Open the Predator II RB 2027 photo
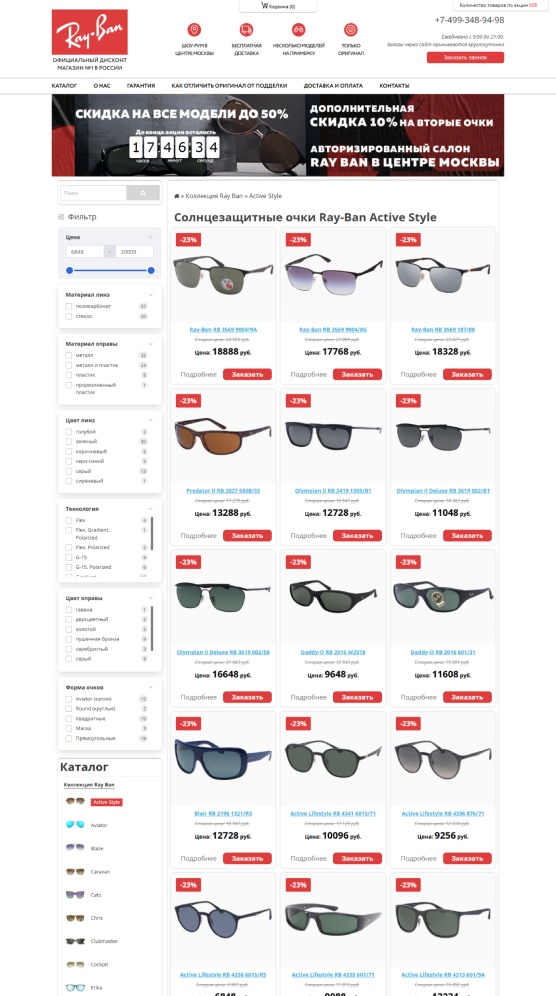Image resolution: width=556 pixels, height=996 pixels. coord(223,436)
